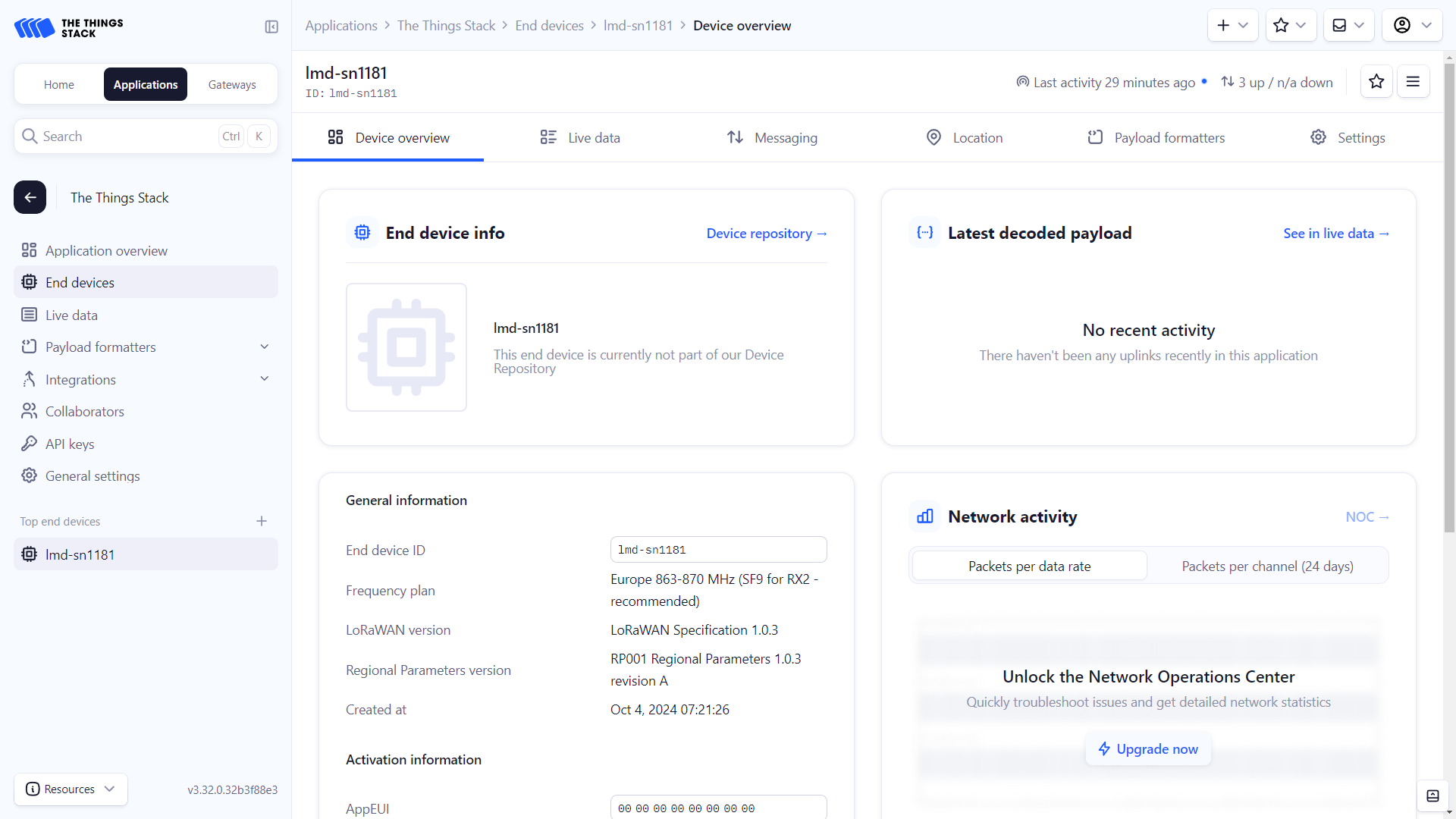Open Collaborators in the sidebar
The width and height of the screenshot is (1456, 819).
84,411
